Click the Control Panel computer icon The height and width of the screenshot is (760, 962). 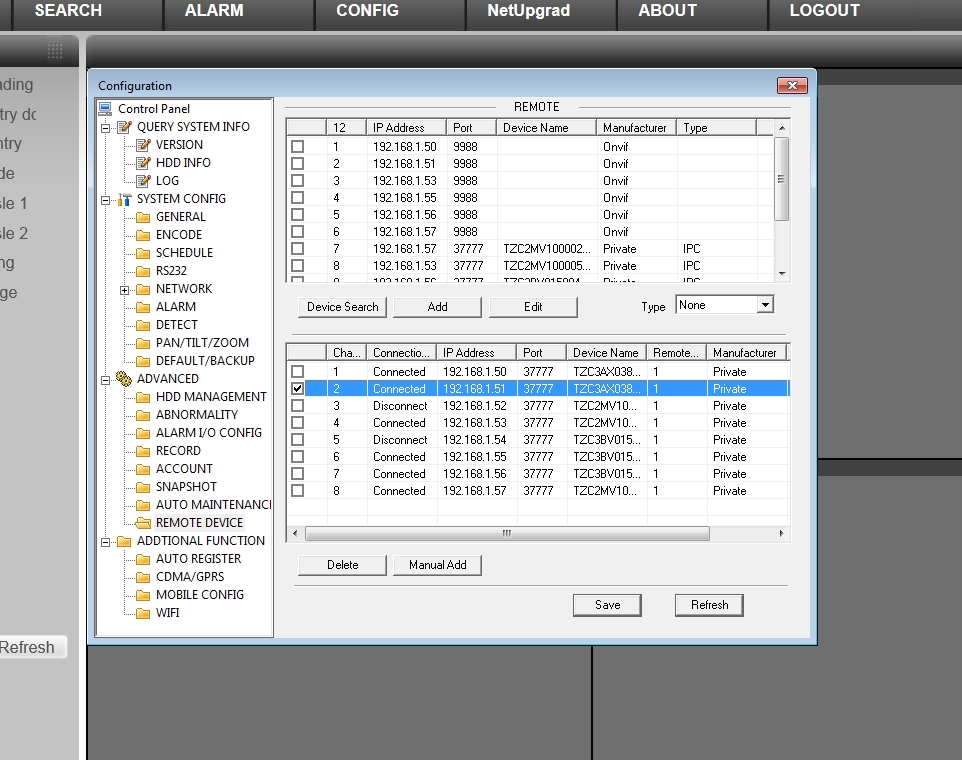point(105,109)
